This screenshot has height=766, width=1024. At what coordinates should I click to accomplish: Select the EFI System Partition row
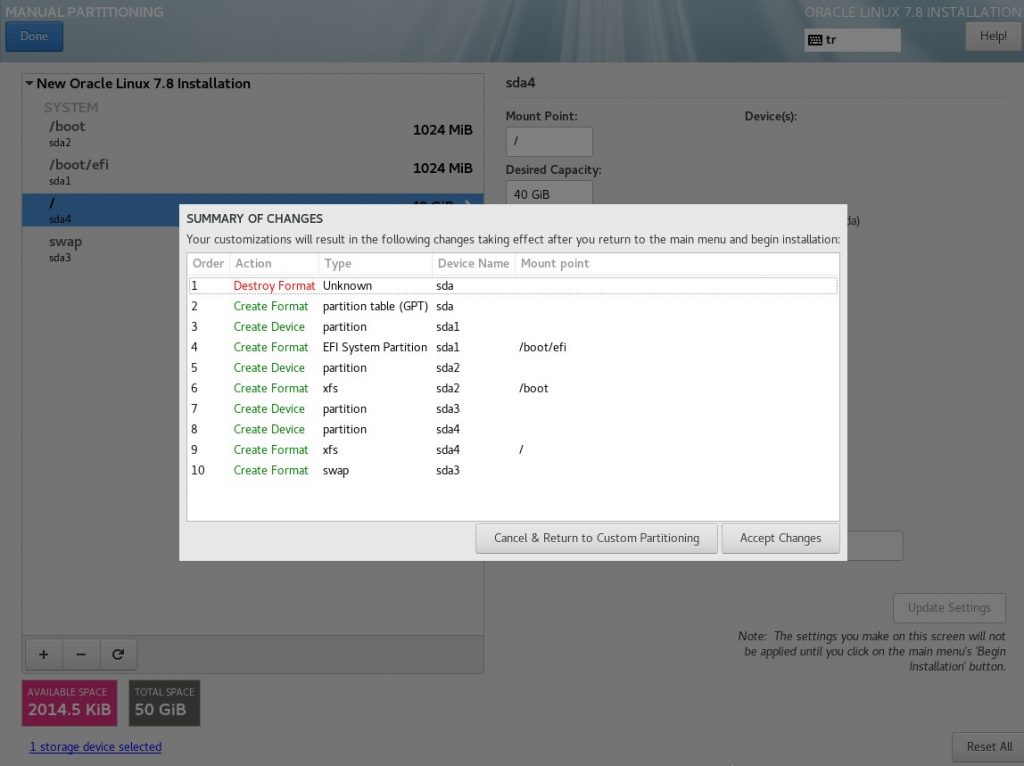(x=513, y=347)
